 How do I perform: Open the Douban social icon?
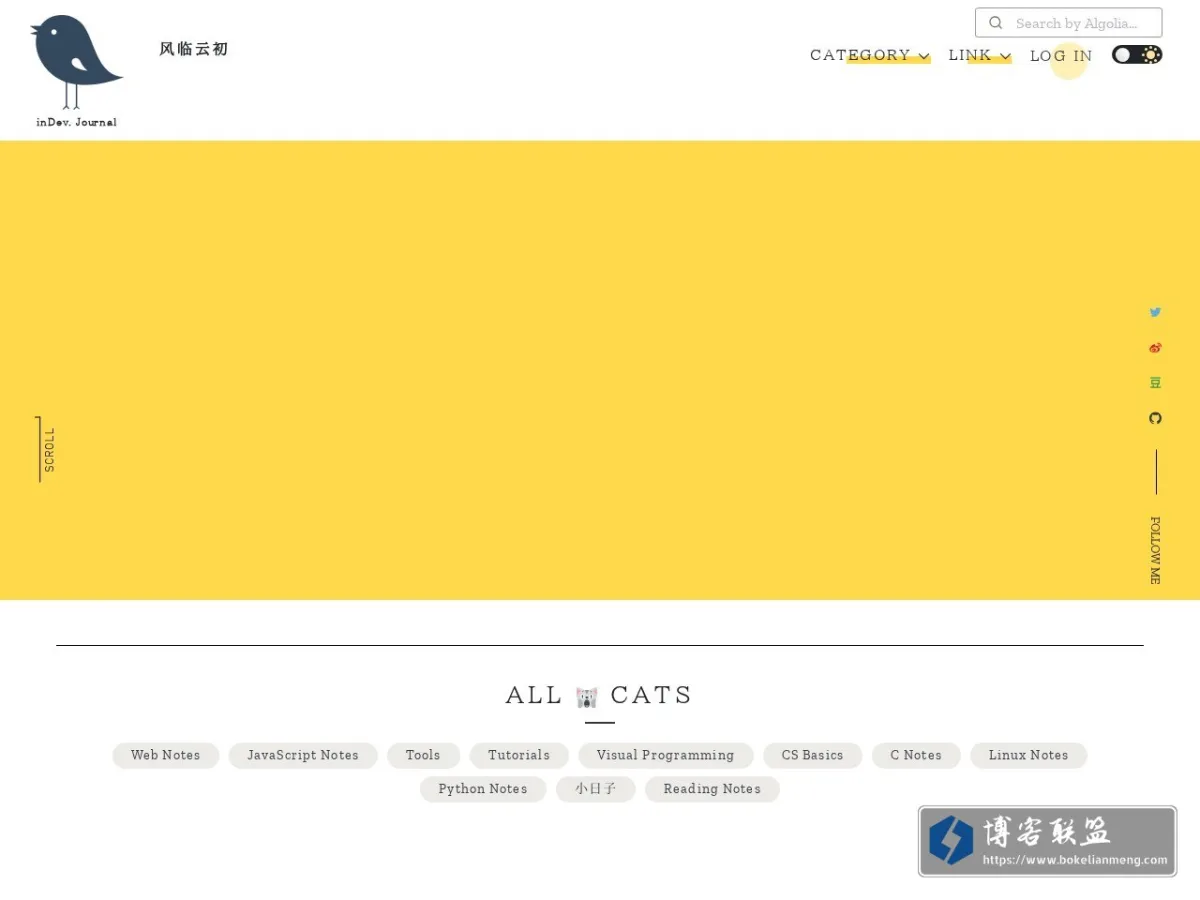point(1155,383)
